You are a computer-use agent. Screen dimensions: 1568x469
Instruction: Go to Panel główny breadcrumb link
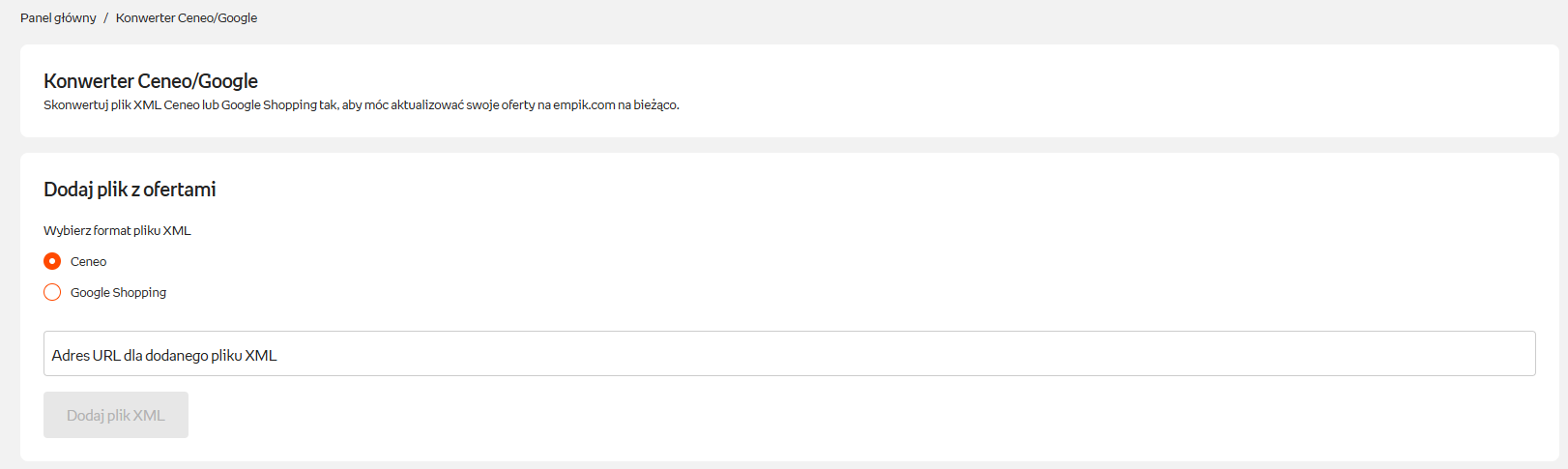tap(58, 18)
